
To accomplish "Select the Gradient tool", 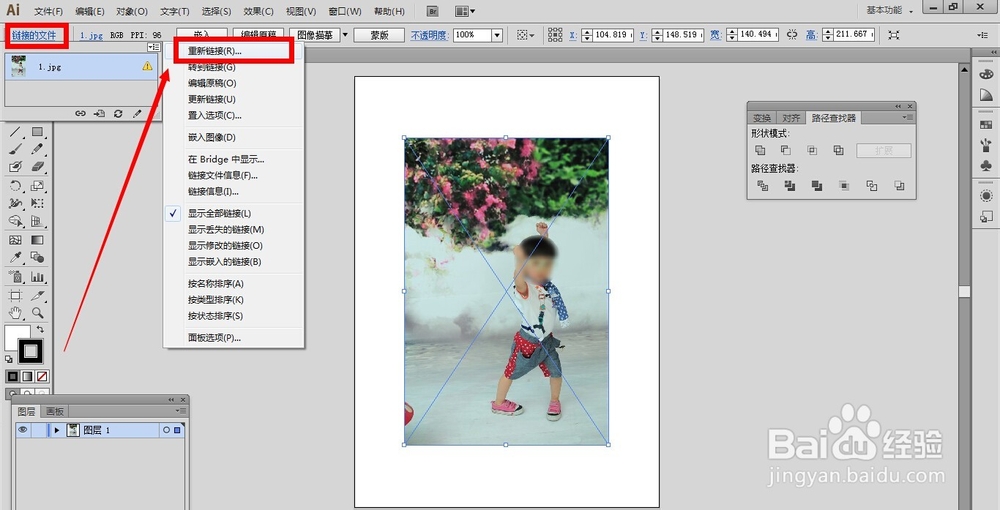I will click(38, 240).
